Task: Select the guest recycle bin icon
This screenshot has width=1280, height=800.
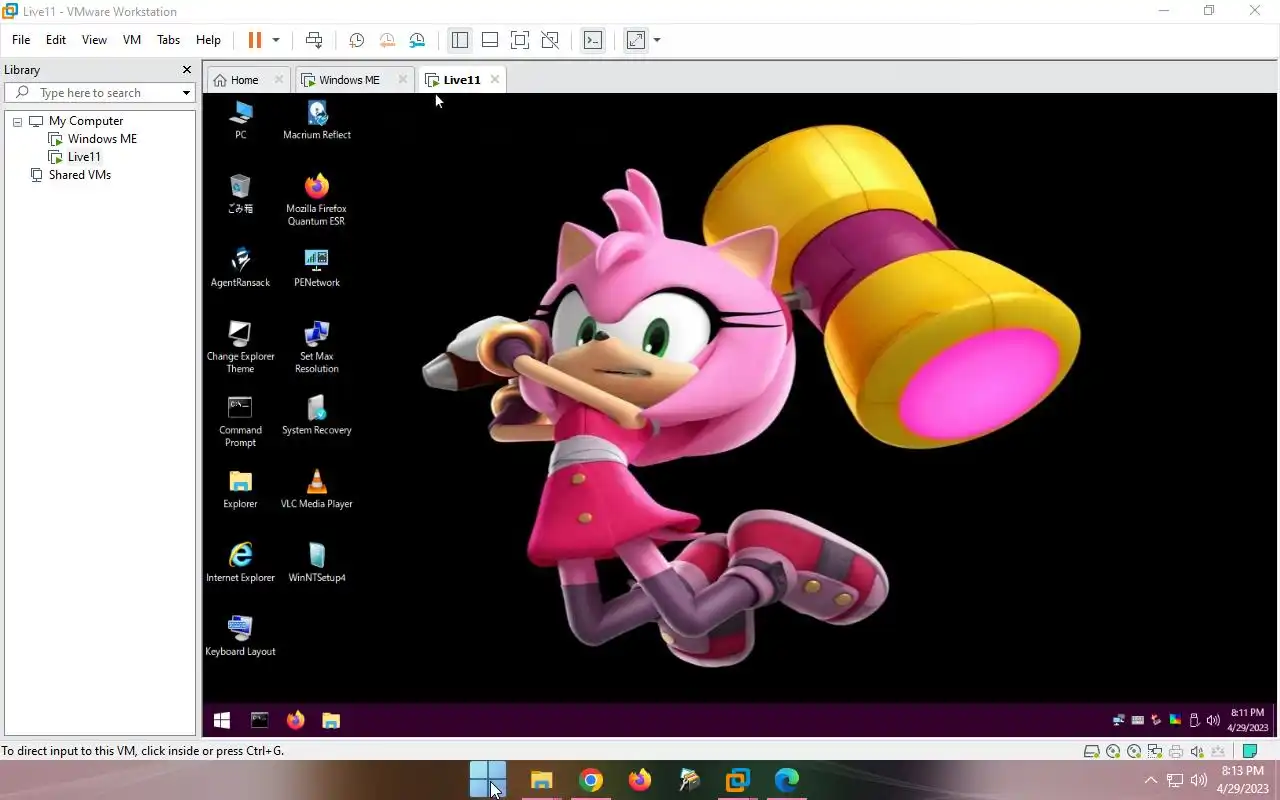Action: [240, 193]
